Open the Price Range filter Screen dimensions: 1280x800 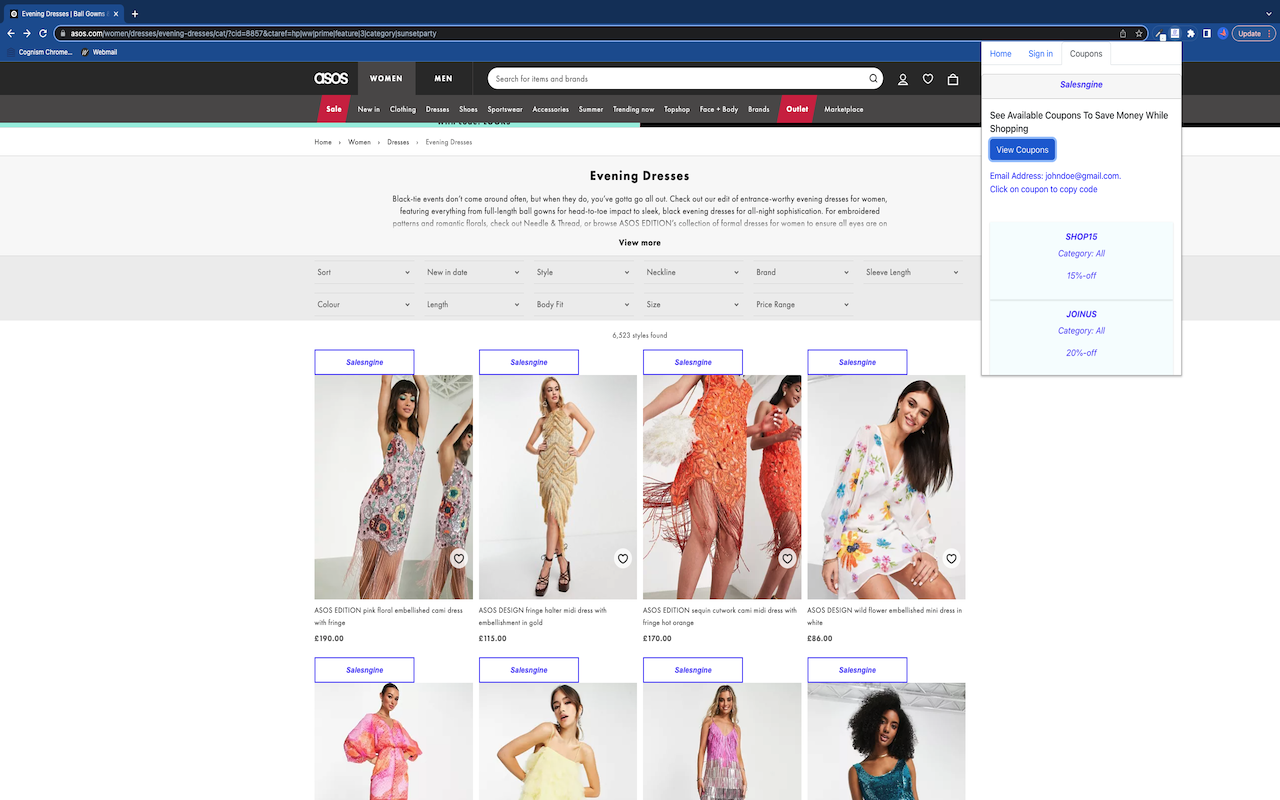point(803,304)
